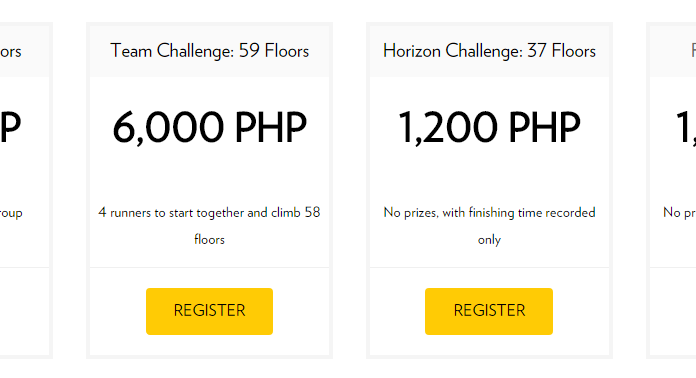This screenshot has width=696, height=378.
Task: Click the 4 runners description text
Action: [x=210, y=226]
